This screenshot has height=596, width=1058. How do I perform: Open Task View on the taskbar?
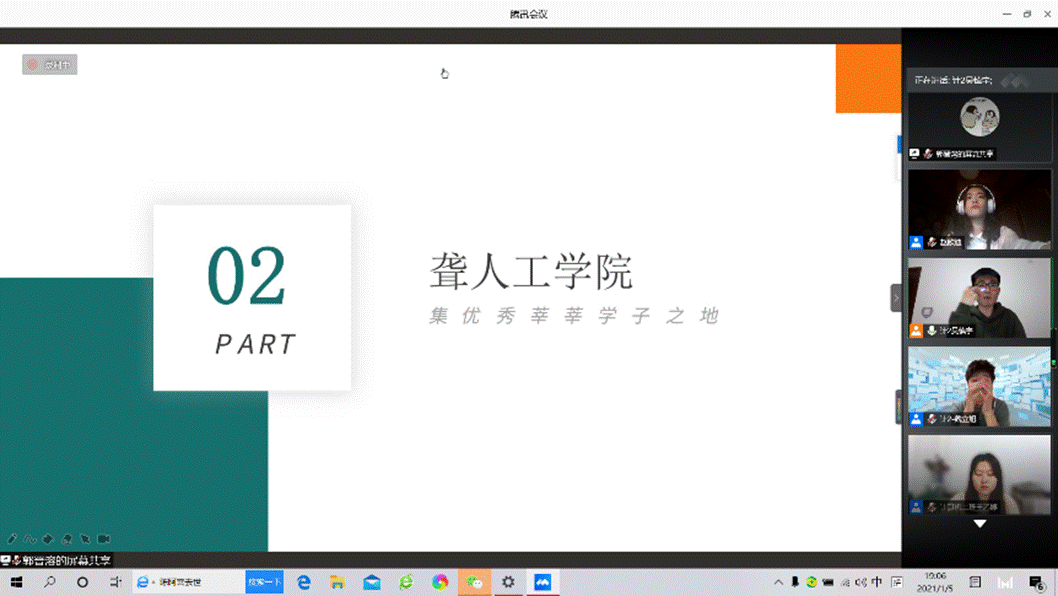(x=115, y=582)
